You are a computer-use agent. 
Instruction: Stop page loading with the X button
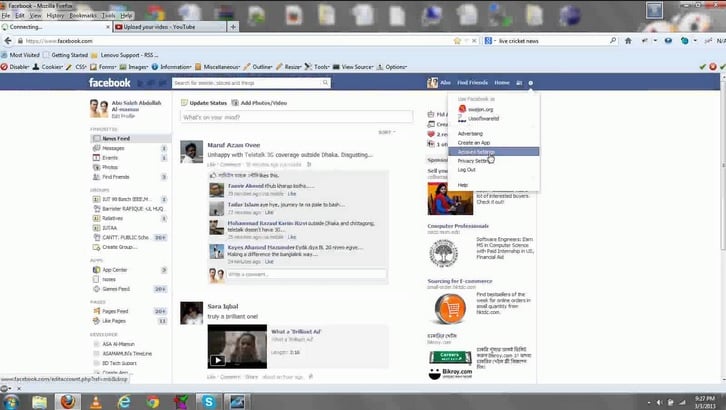(474, 41)
